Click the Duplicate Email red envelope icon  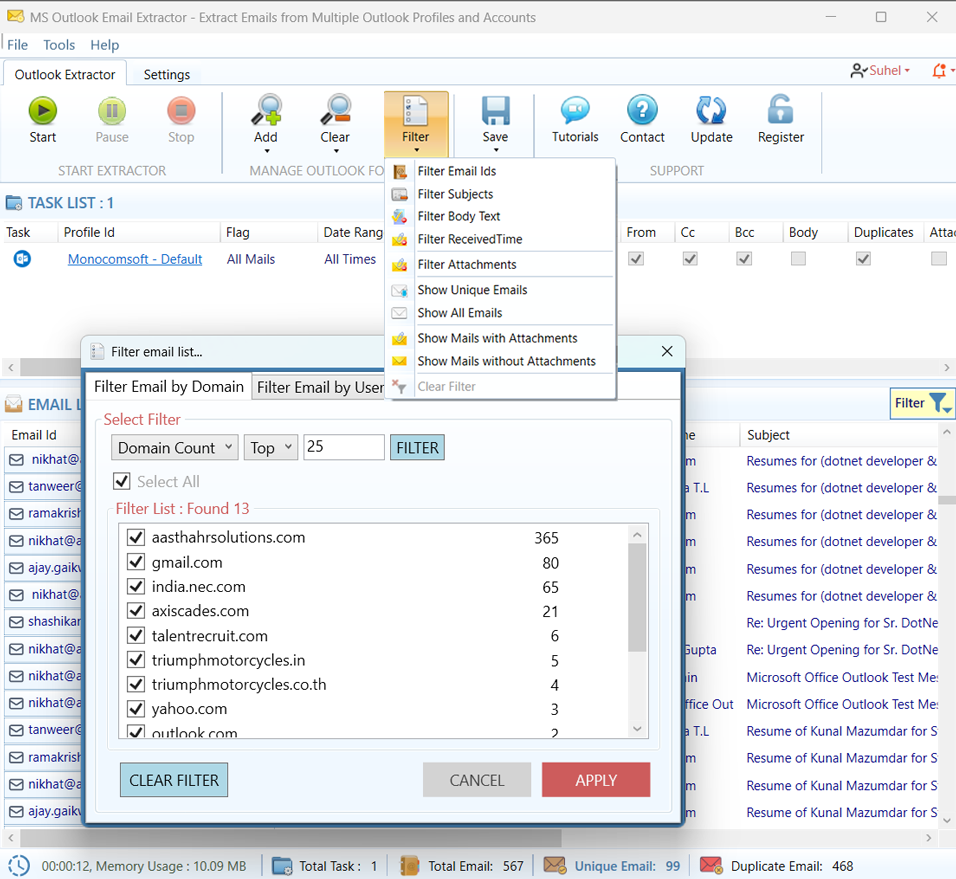[x=711, y=866]
